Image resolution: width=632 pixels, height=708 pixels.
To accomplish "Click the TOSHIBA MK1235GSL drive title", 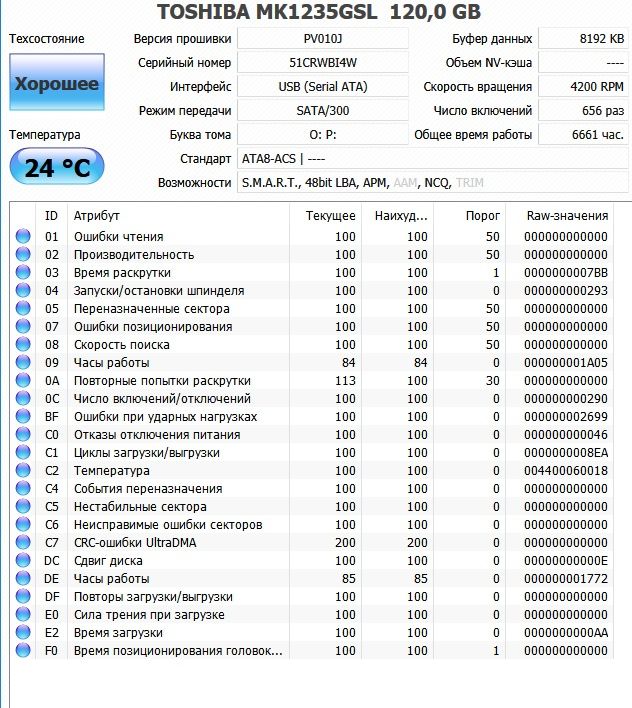I will (x=319, y=12).
